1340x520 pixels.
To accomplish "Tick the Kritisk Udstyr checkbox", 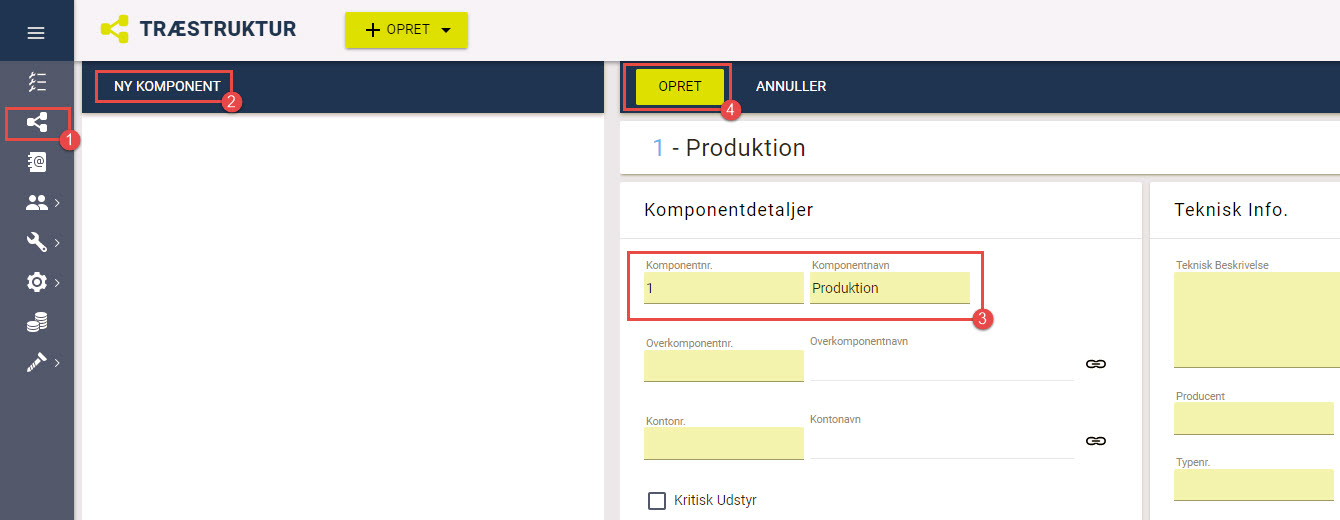I will point(657,501).
